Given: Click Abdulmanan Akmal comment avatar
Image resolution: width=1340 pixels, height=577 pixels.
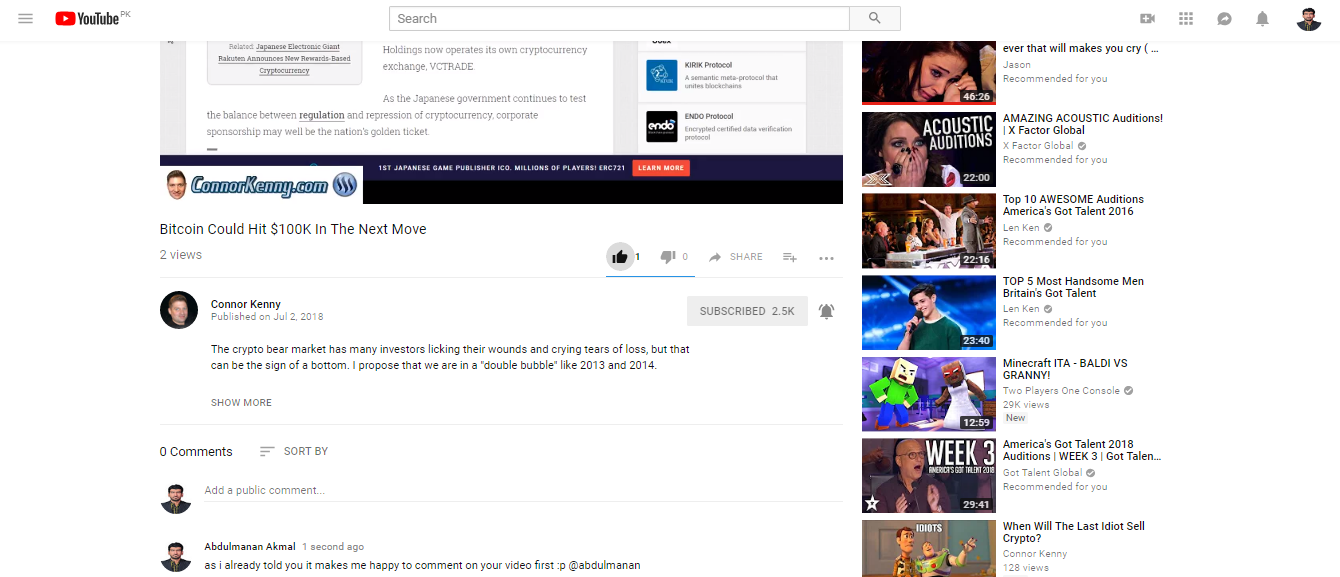Looking at the screenshot, I should [x=176, y=558].
